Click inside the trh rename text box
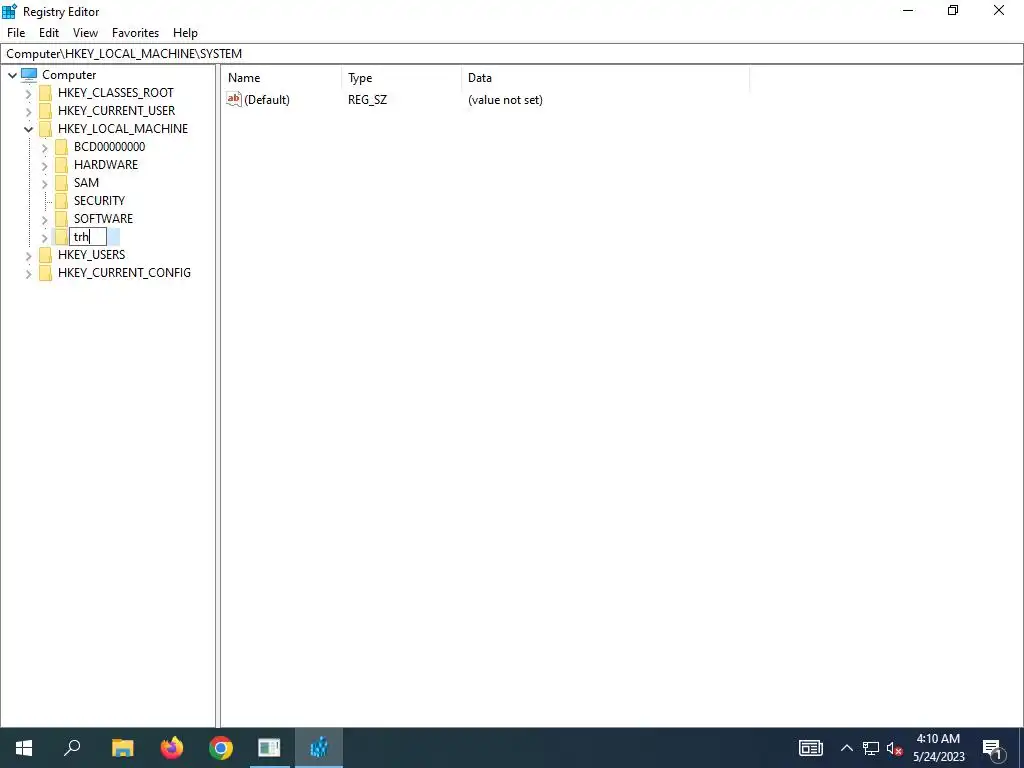Viewport: 1024px width, 768px height. [88, 236]
